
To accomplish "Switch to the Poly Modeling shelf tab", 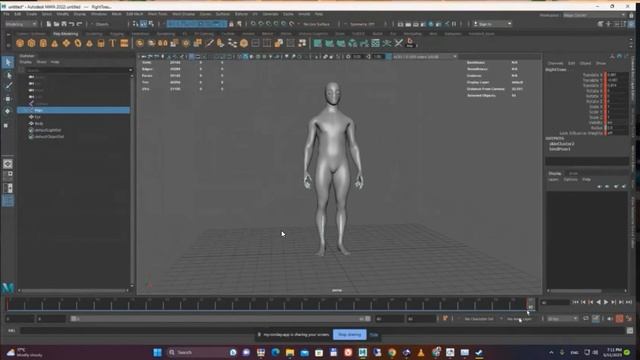I will pos(66,34).
